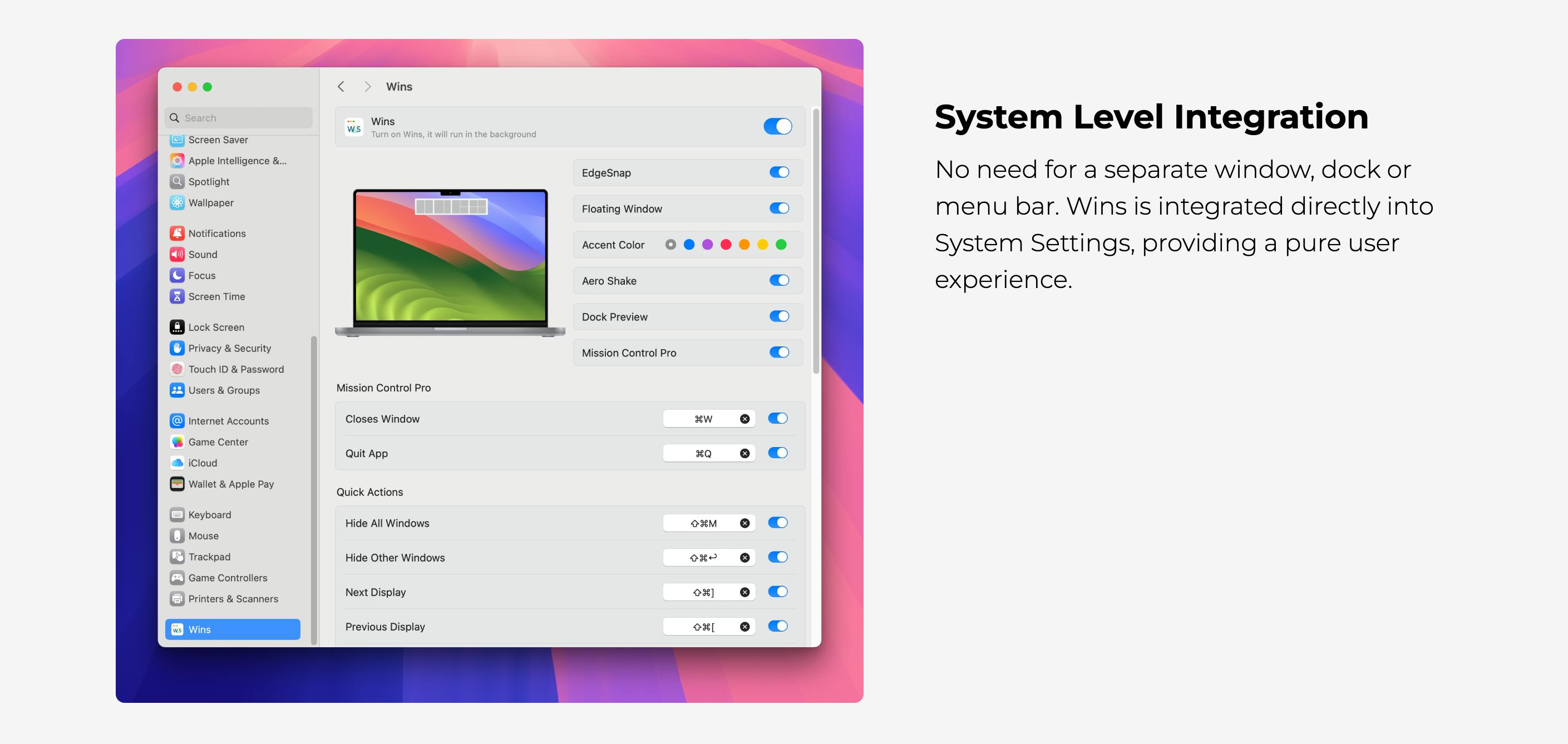
Task: Toggle the Next Display shortcut off
Action: 778,591
